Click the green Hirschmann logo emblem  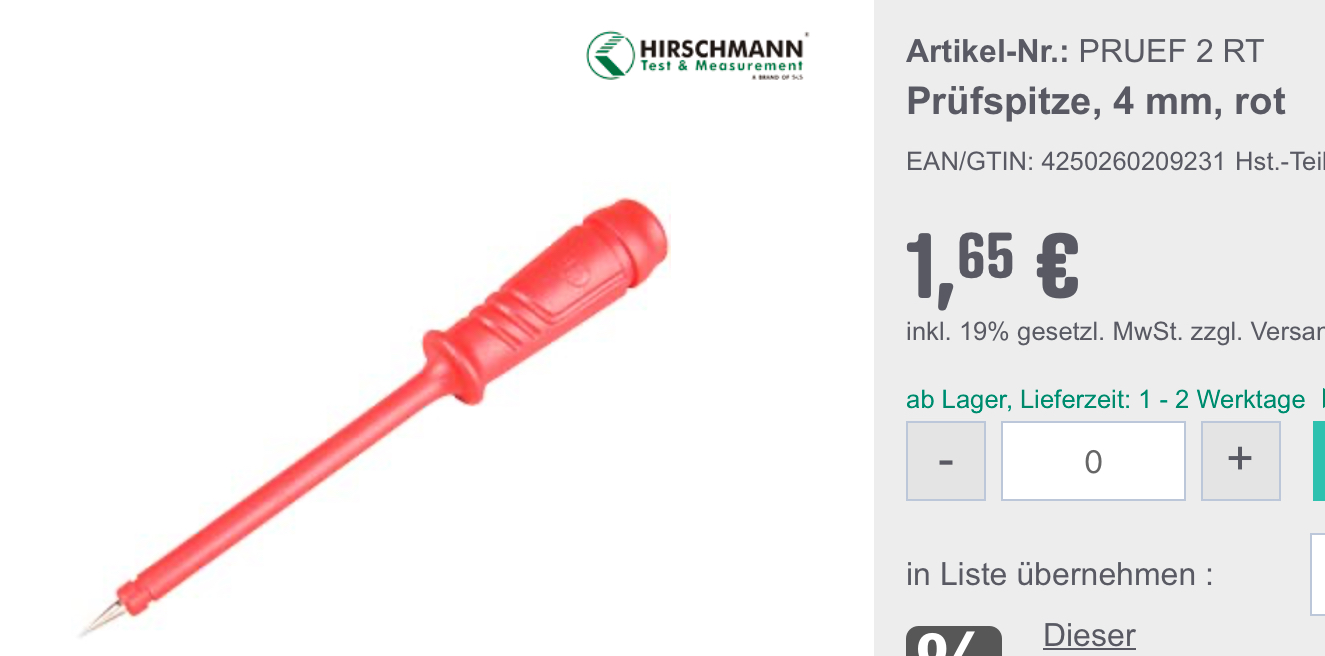[x=611, y=55]
